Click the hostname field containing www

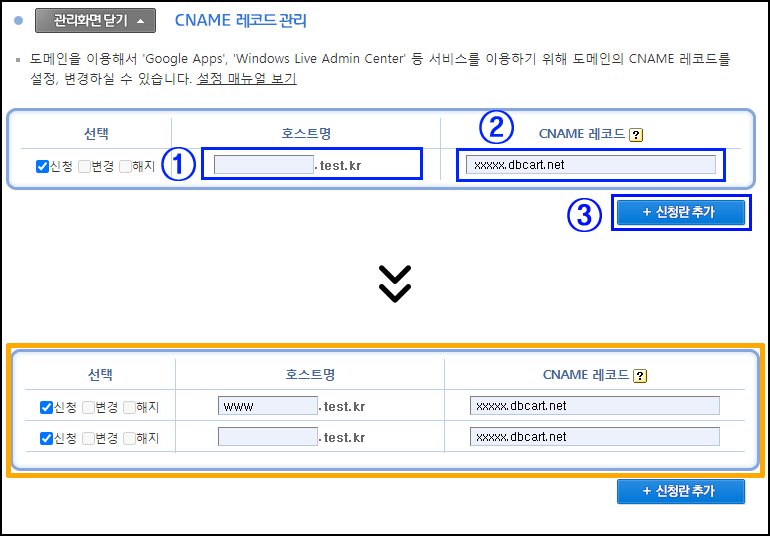[x=267, y=406]
